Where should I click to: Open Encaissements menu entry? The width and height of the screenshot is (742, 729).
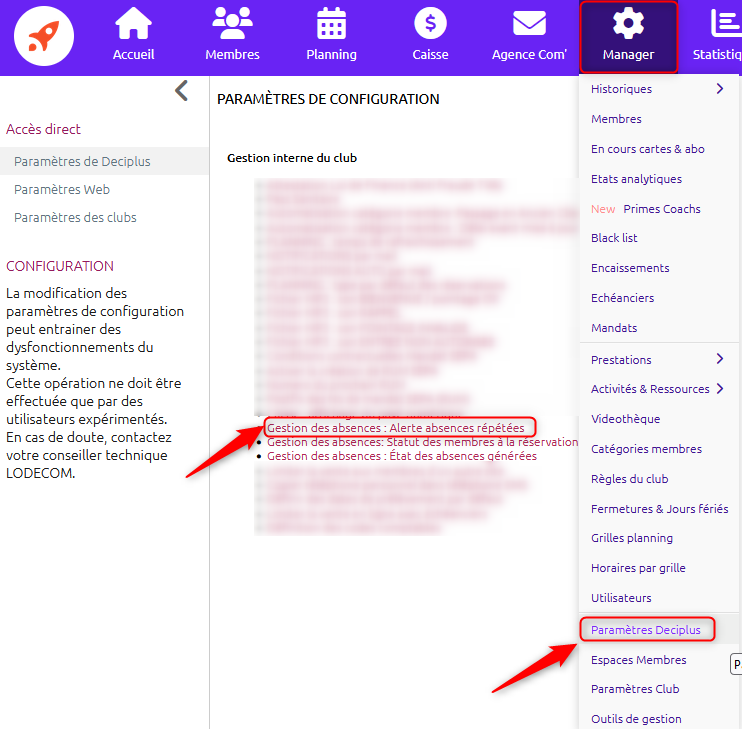[630, 268]
